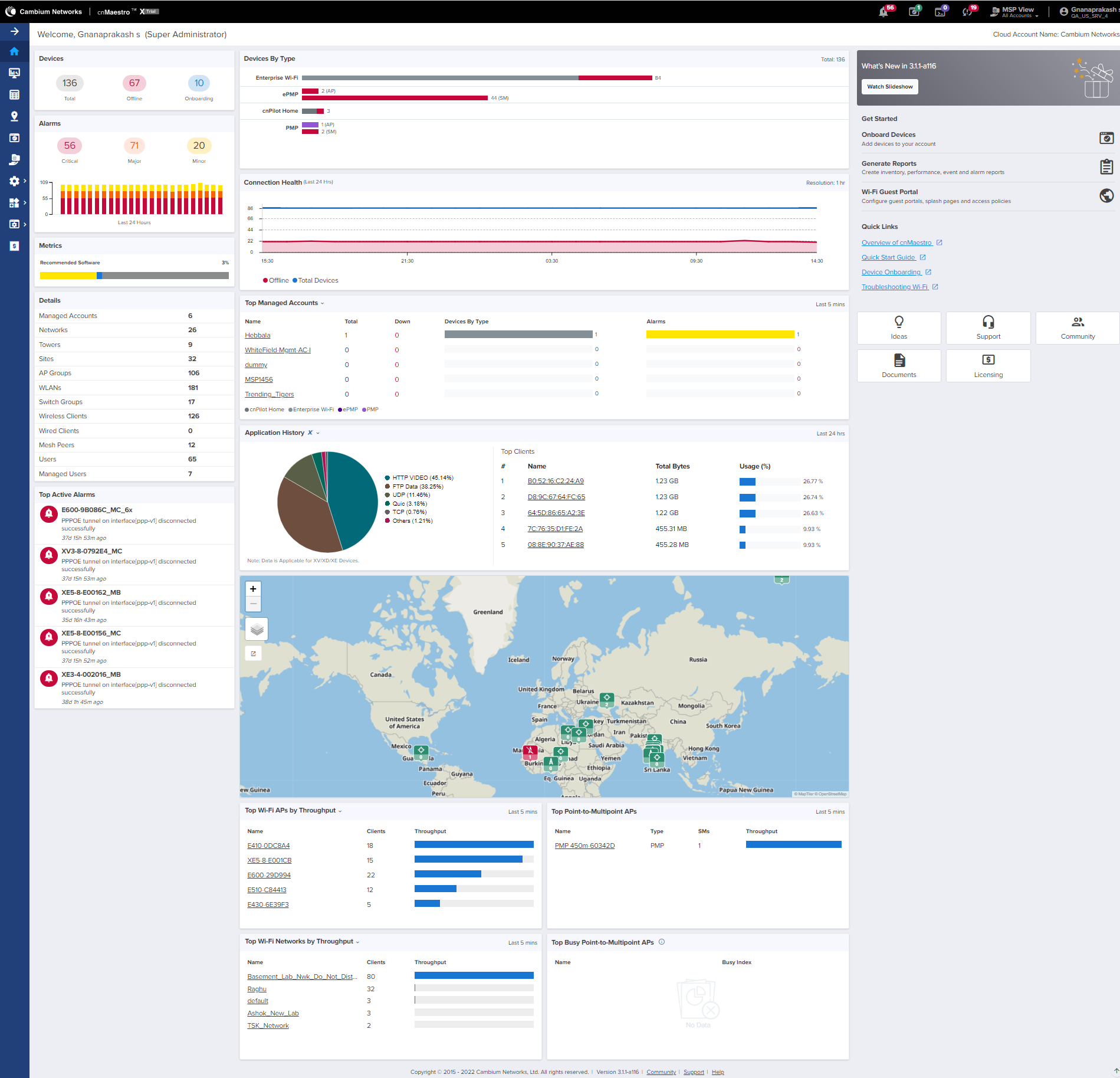Image resolution: width=1120 pixels, height=1078 pixels.
Task: Open the Monitor and Manage sidebar icon
Action: pyautogui.click(x=15, y=73)
